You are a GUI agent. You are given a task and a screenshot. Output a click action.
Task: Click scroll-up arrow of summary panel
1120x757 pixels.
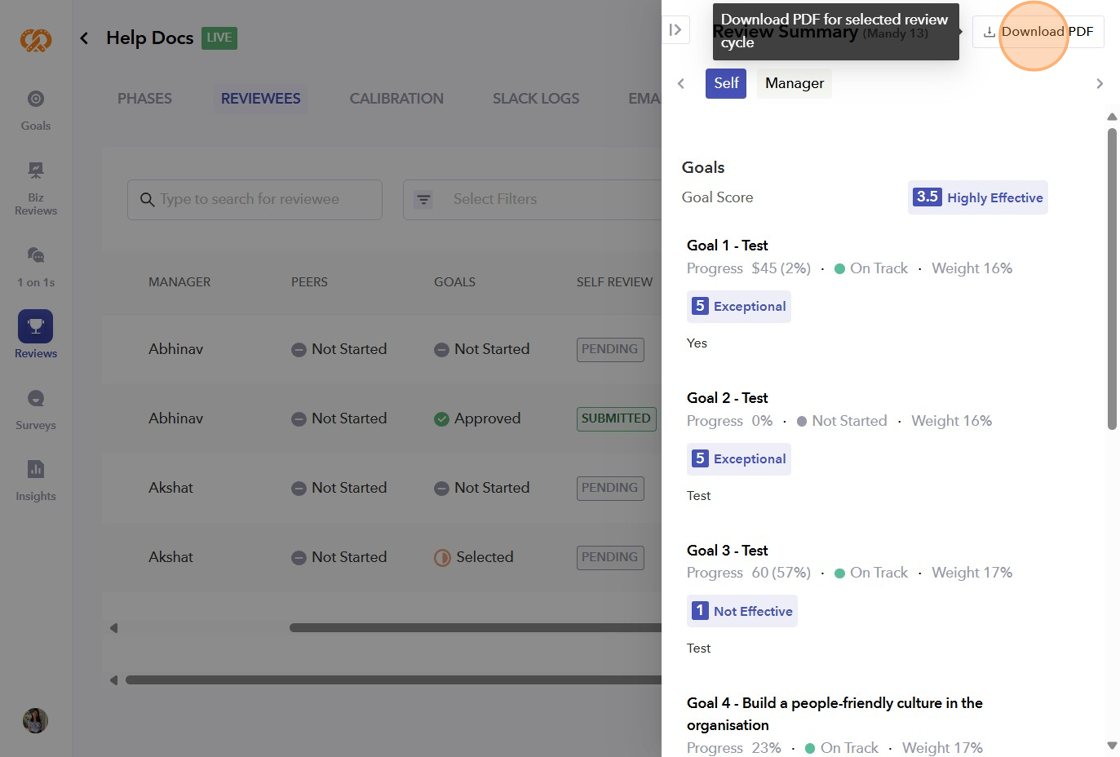coord(1112,116)
